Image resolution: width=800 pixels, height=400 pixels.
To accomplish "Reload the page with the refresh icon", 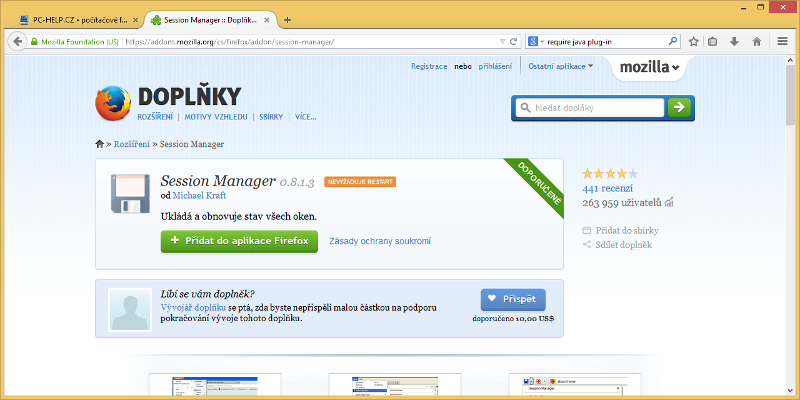I will pyautogui.click(x=513, y=42).
